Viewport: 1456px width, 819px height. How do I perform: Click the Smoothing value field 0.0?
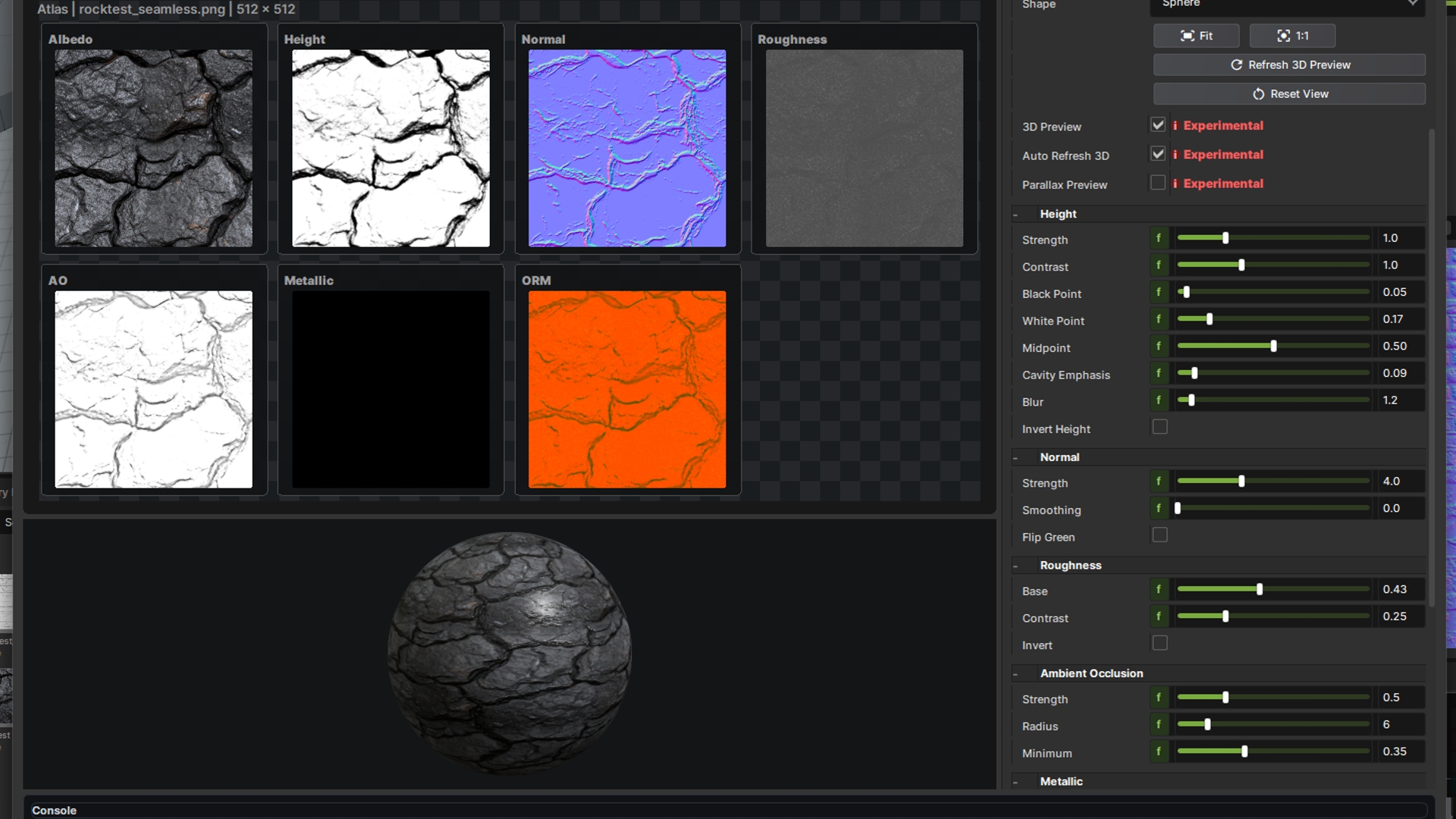pos(1401,509)
